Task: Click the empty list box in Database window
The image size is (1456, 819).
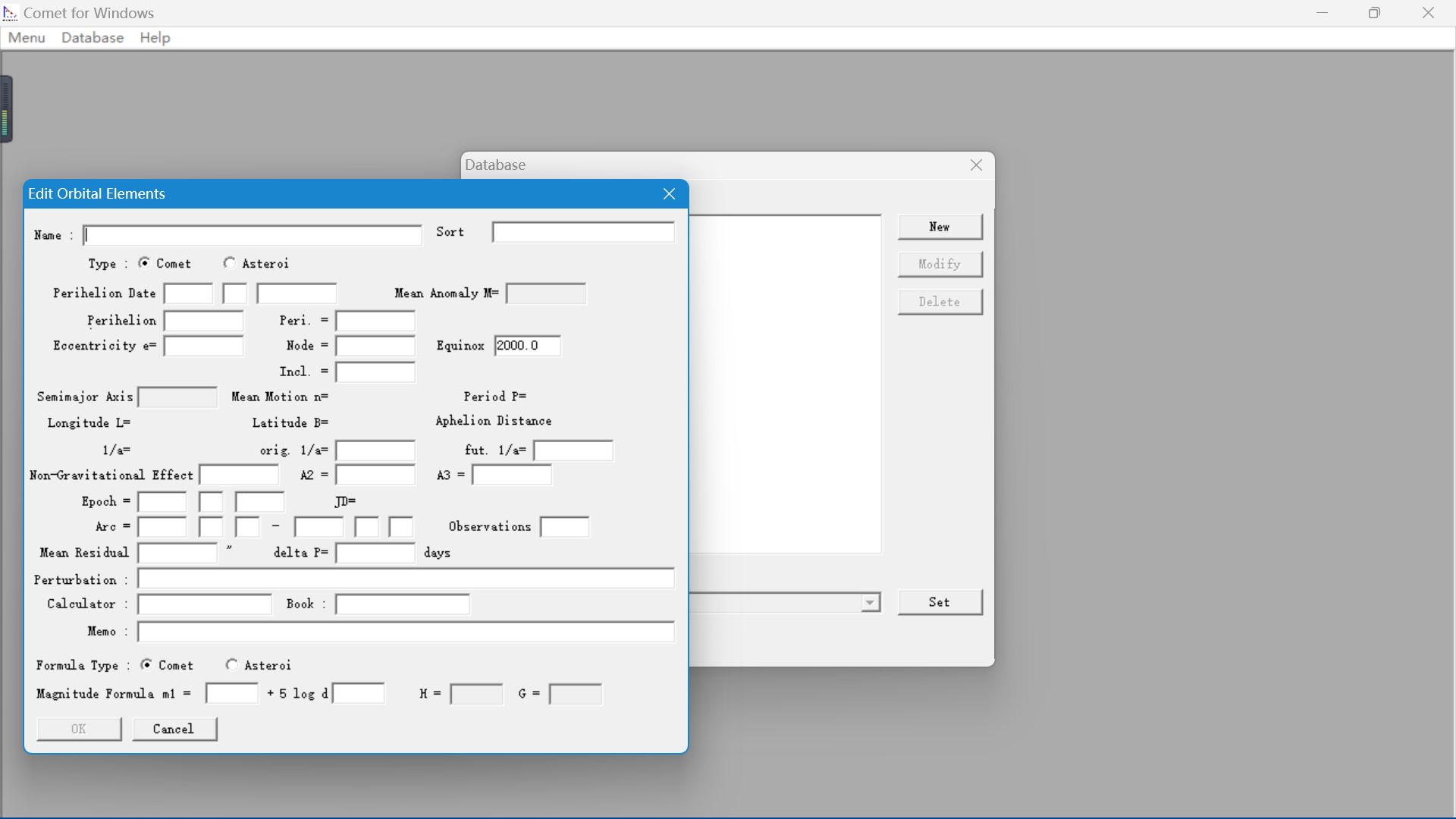Action: click(785, 384)
